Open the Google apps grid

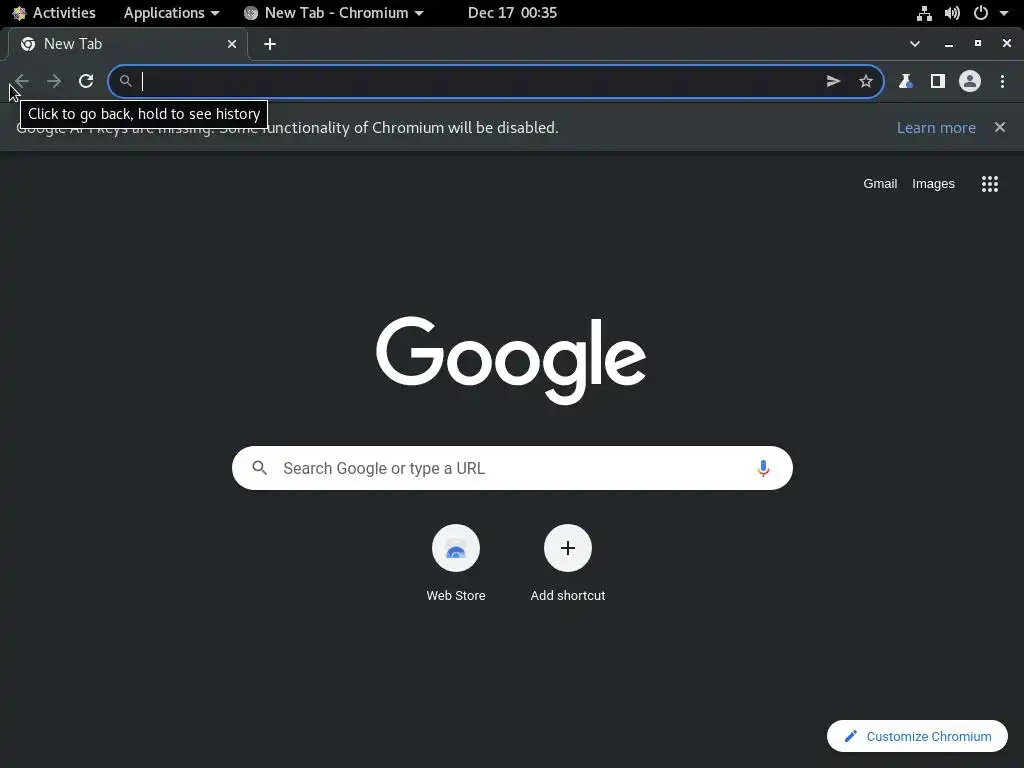coord(989,184)
